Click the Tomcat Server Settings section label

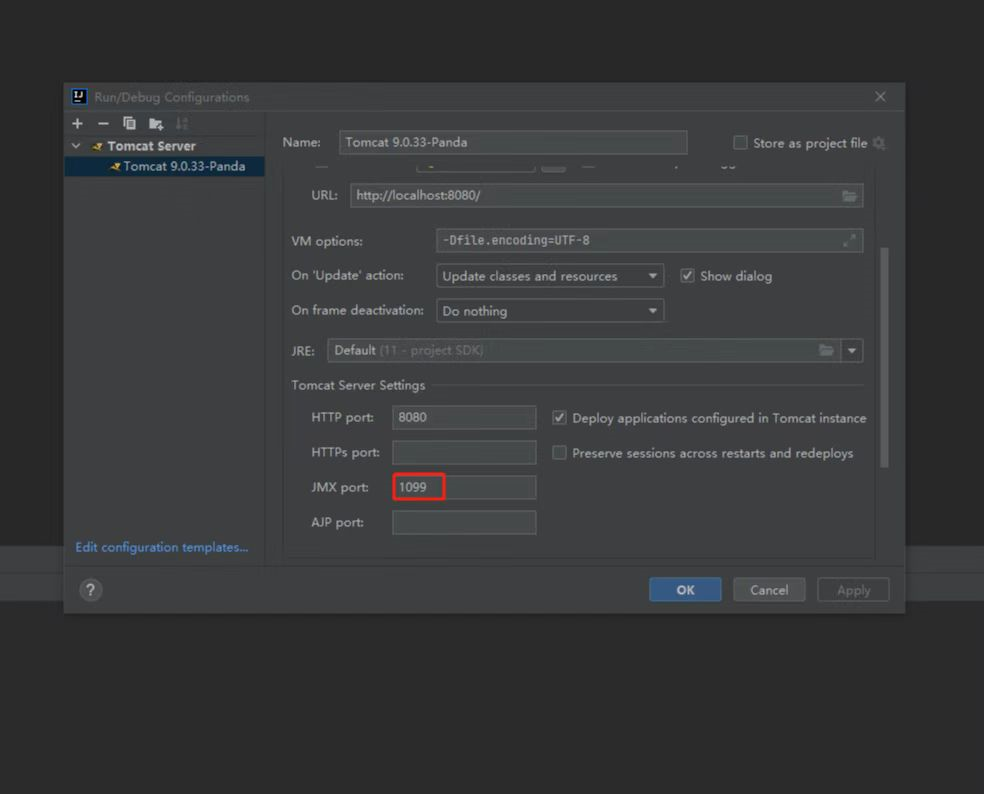[x=358, y=385]
